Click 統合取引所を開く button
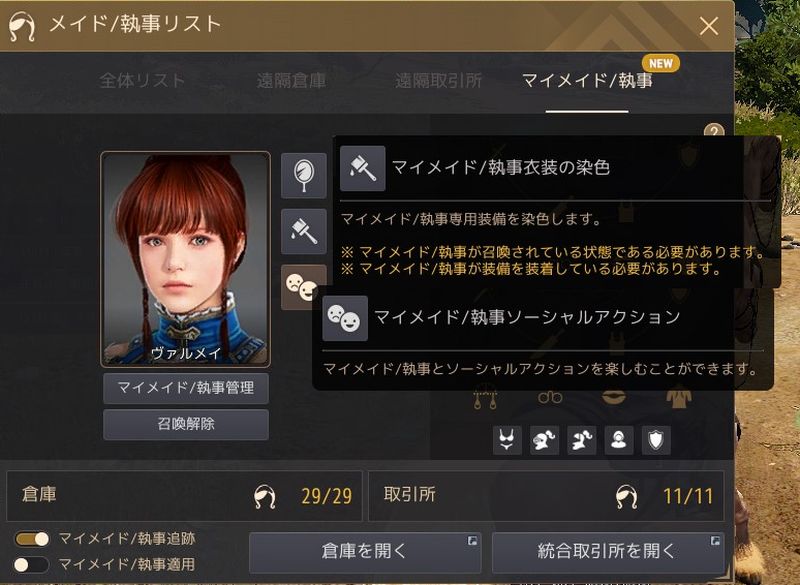800x585 pixels. [x=608, y=552]
